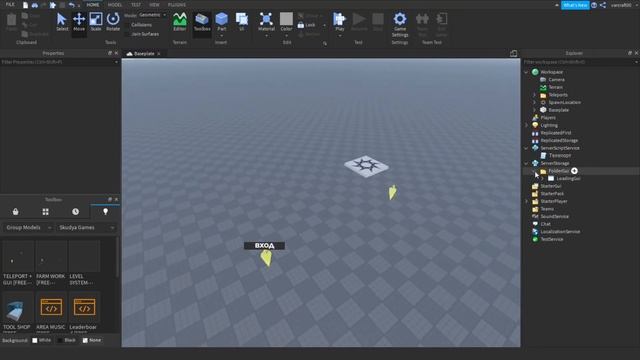
Task: Open the Color dropdown arrow
Action: (x=286, y=36)
